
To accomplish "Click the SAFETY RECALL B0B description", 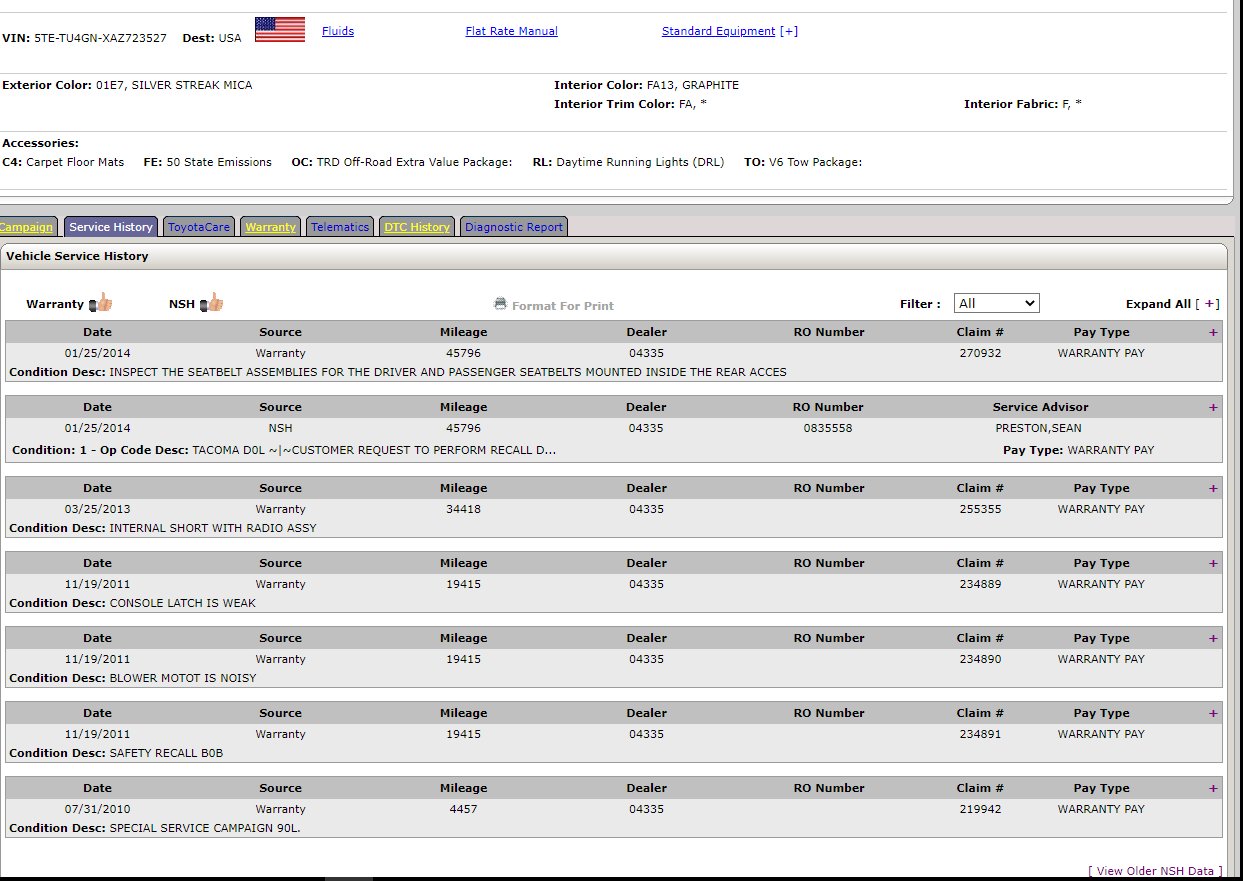I will [x=166, y=753].
